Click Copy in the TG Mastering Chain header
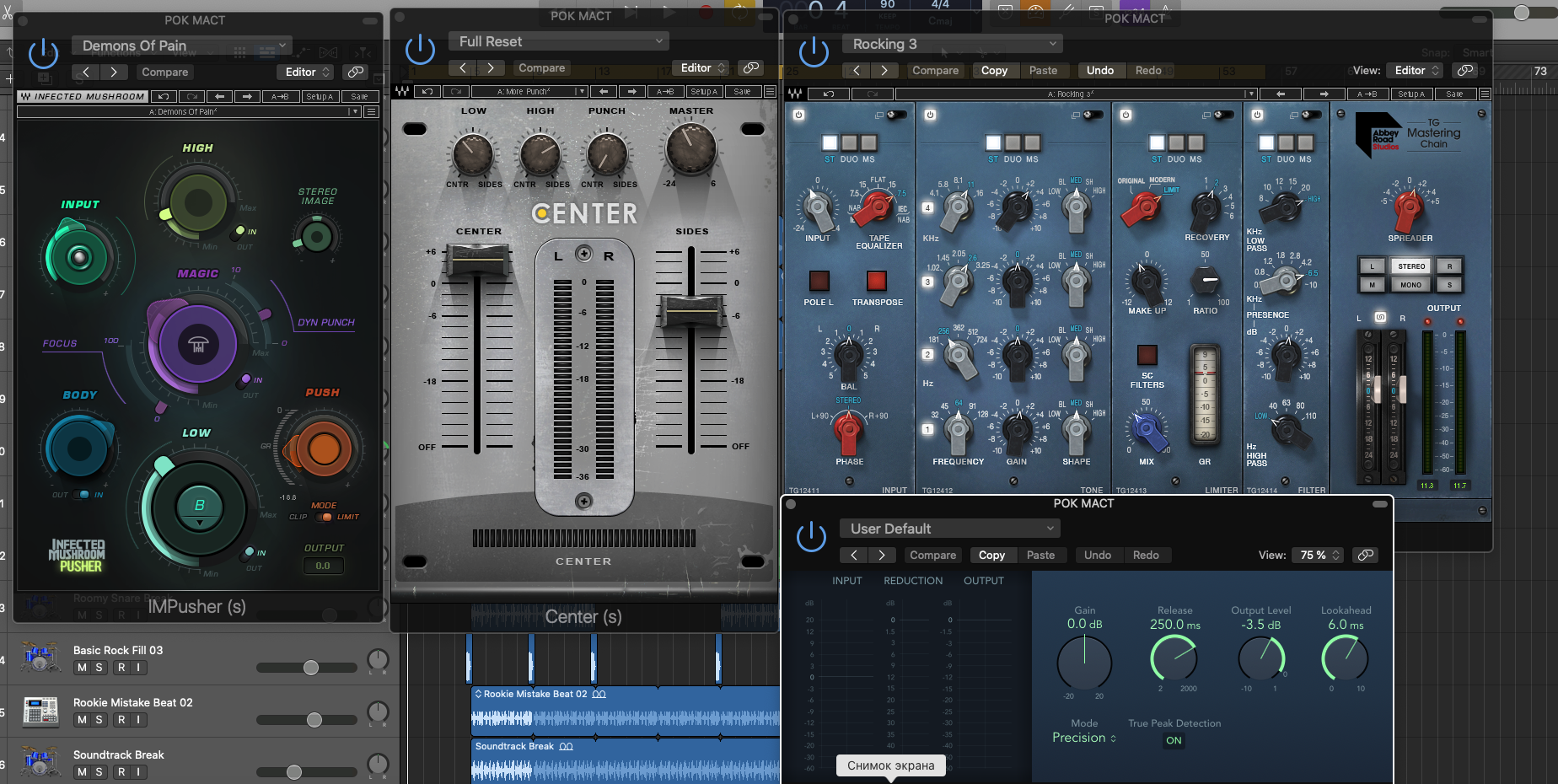Image resolution: width=1558 pixels, height=784 pixels. [994, 71]
